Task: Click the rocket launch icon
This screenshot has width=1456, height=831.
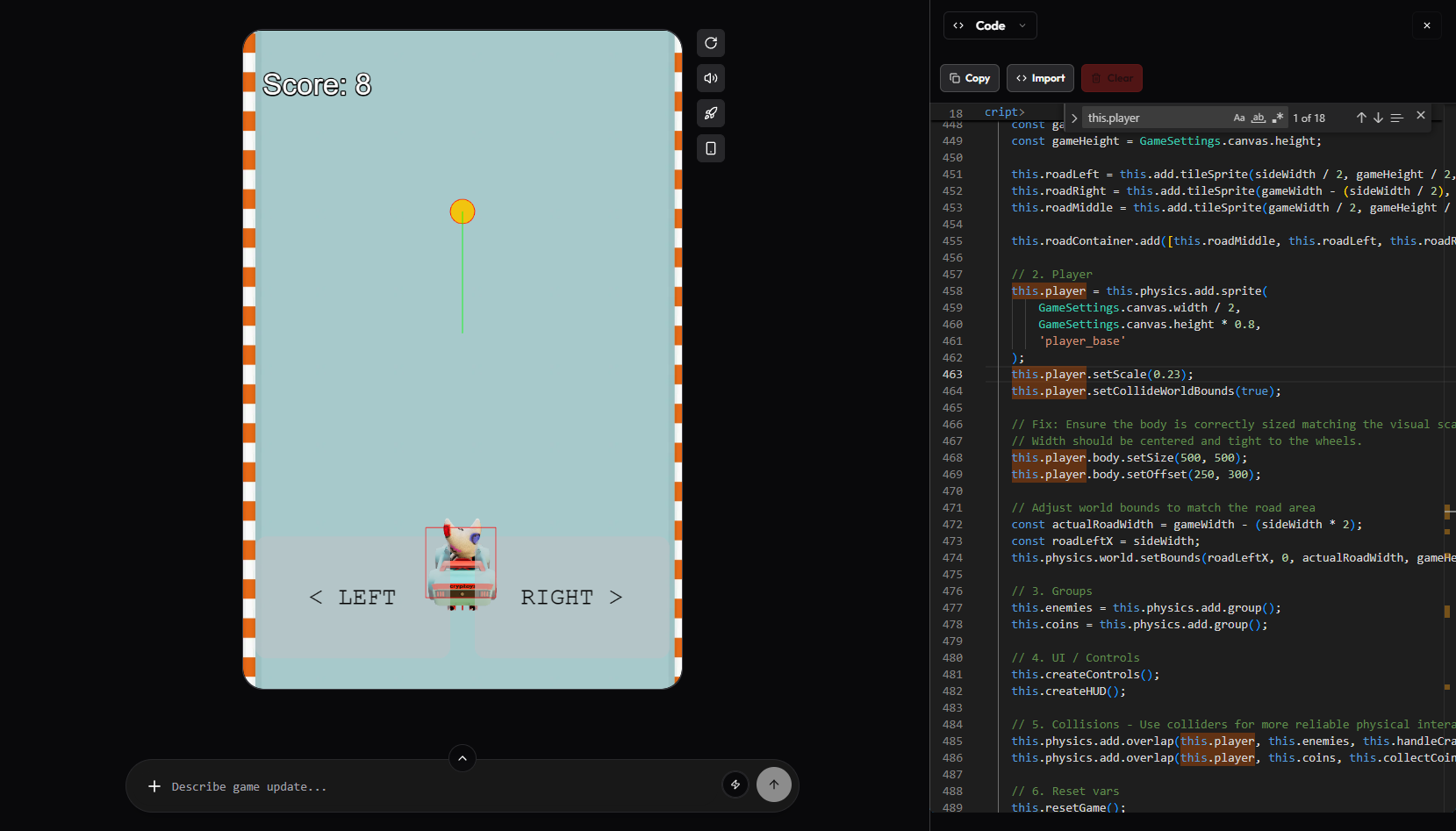Action: (711, 113)
